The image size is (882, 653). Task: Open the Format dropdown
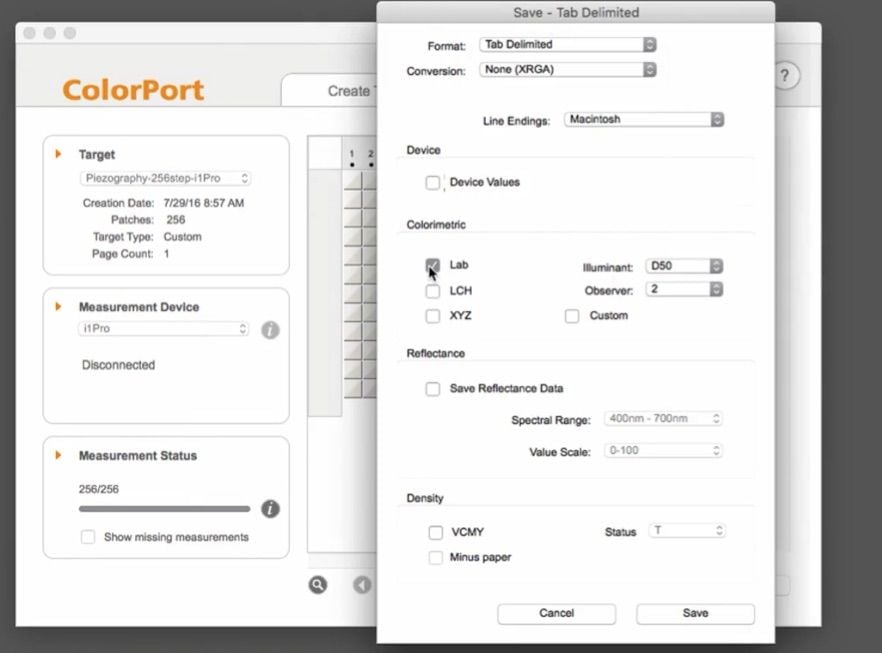[567, 44]
